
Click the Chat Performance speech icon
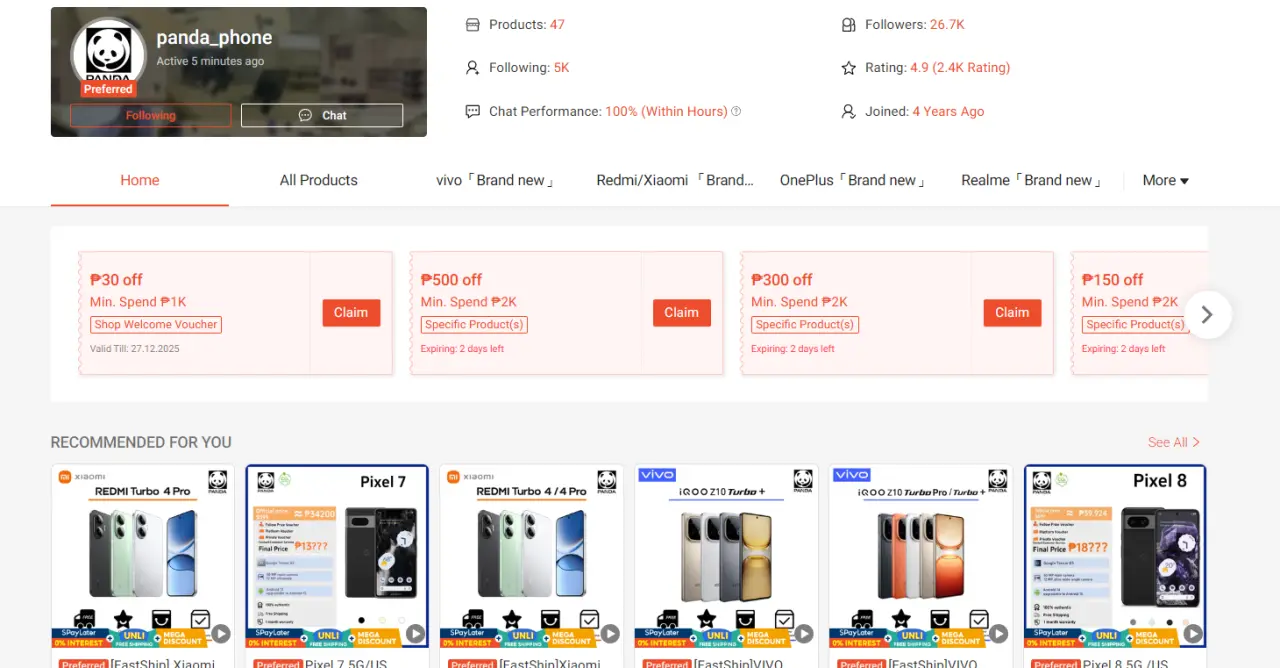pos(473,112)
